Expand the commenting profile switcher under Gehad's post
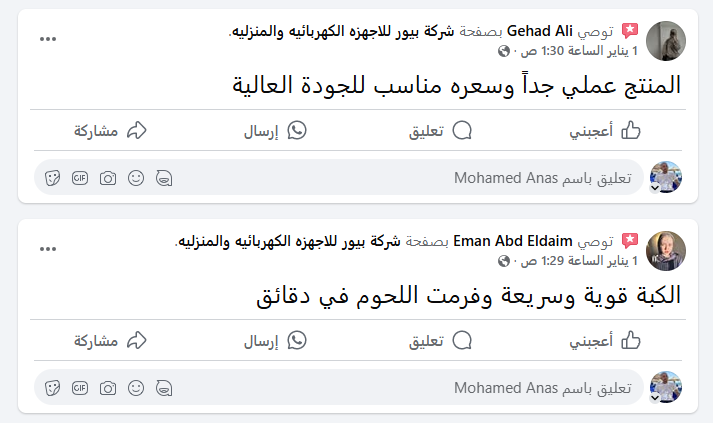Viewport: 713px width, 423px height. (x=655, y=188)
